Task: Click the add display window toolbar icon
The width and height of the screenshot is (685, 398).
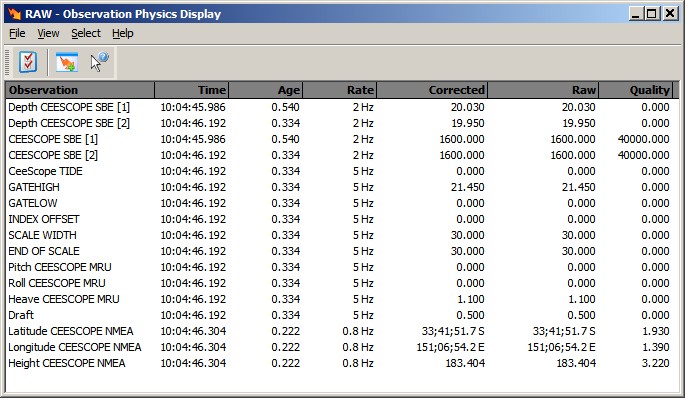Action: pyautogui.click(x=67, y=62)
